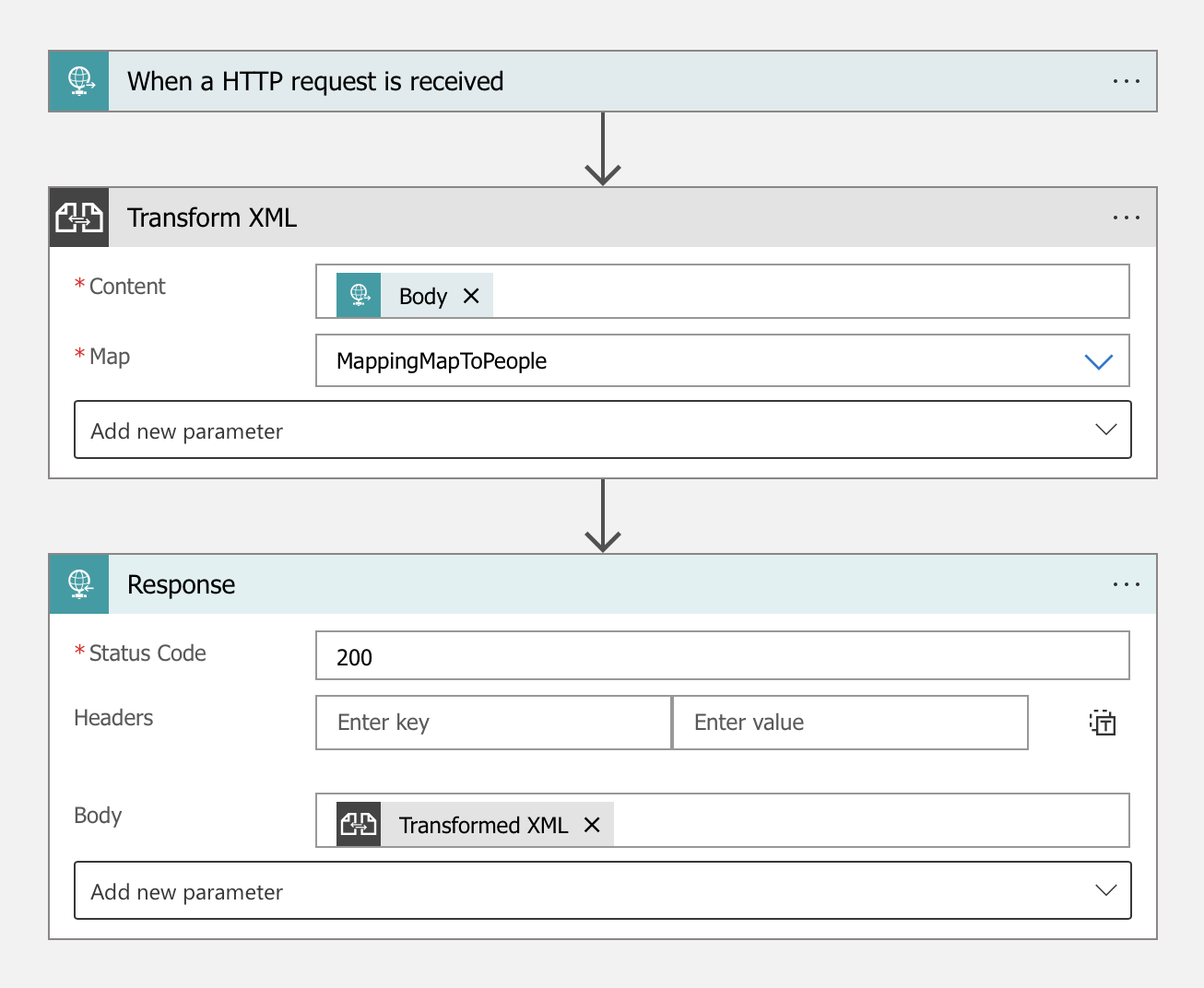Click the Transform XML icon in the Transformed XML token
The width and height of the screenshot is (1204, 988).
[359, 823]
